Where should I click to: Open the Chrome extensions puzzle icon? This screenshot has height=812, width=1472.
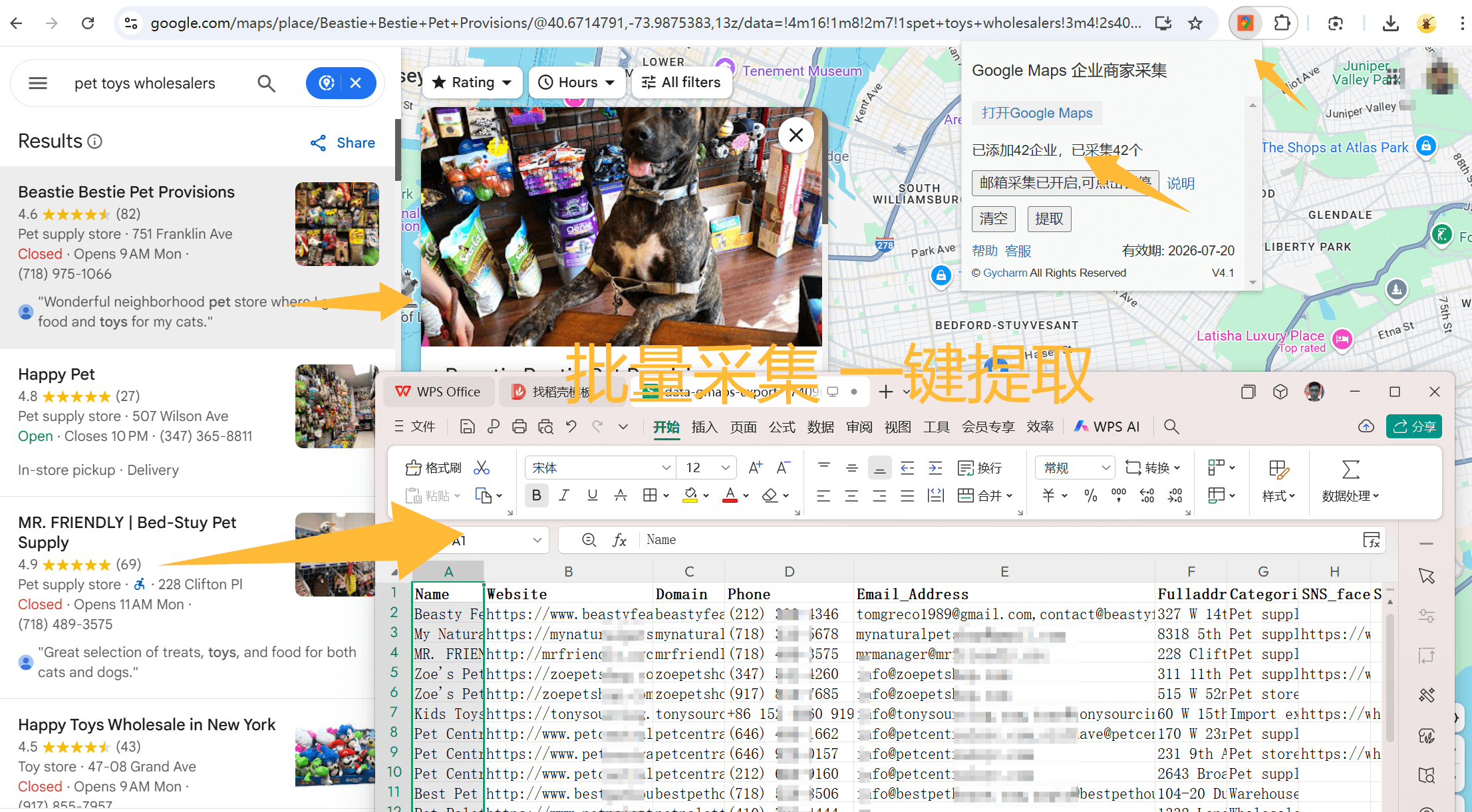(1281, 23)
